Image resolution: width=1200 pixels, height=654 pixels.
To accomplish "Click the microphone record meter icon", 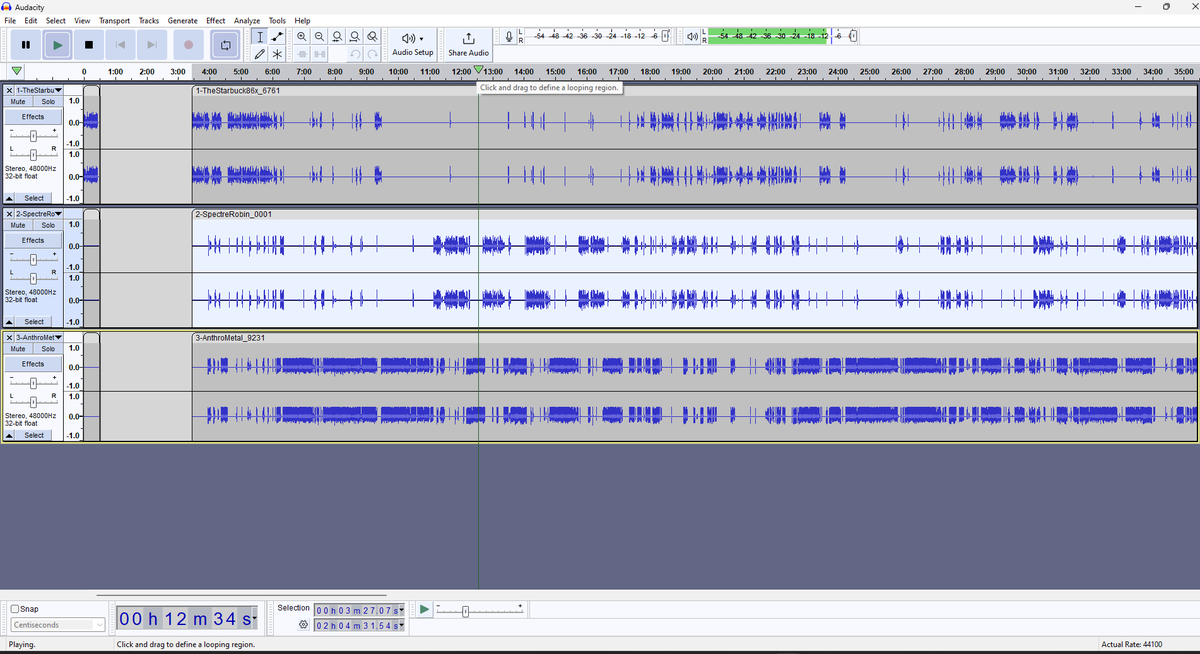I will [510, 37].
